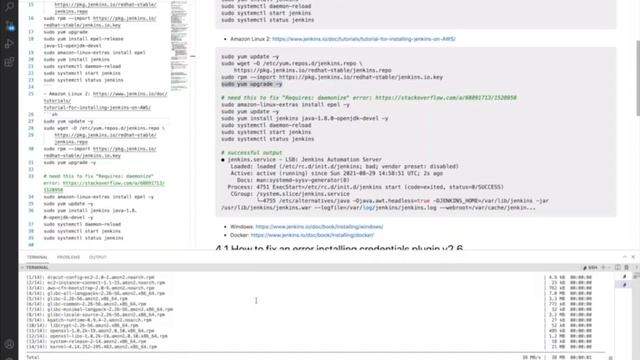Click 'sudo amazon-linux-extras install epel -y' on line 34
This screenshot has width=640, height=360.
(98, 197)
